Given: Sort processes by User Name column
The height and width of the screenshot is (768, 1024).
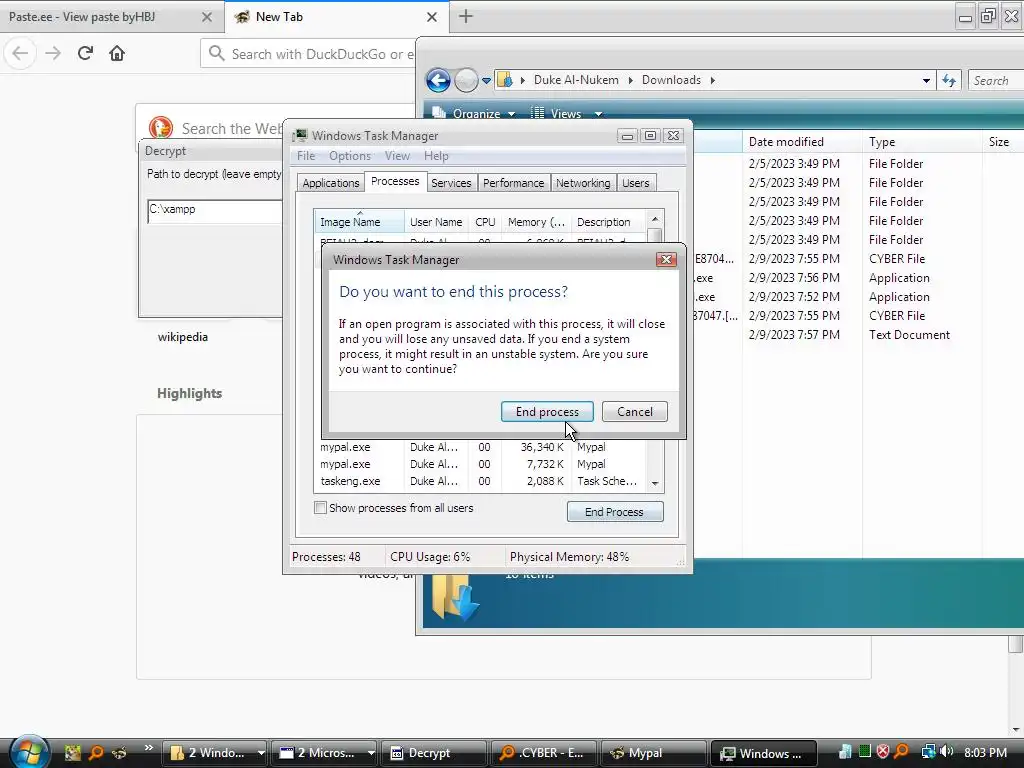Looking at the screenshot, I should click(436, 221).
